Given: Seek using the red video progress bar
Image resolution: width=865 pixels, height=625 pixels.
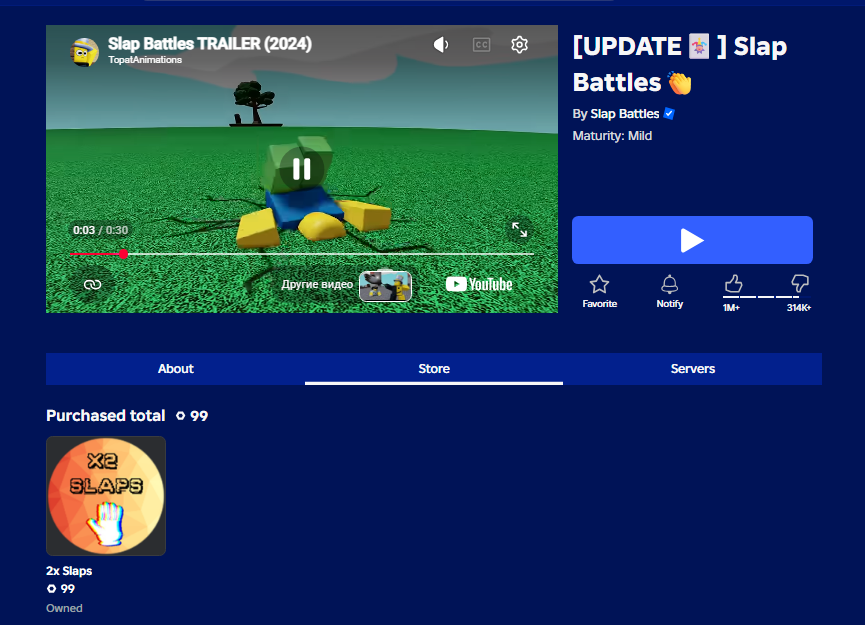Looking at the screenshot, I should [302, 254].
